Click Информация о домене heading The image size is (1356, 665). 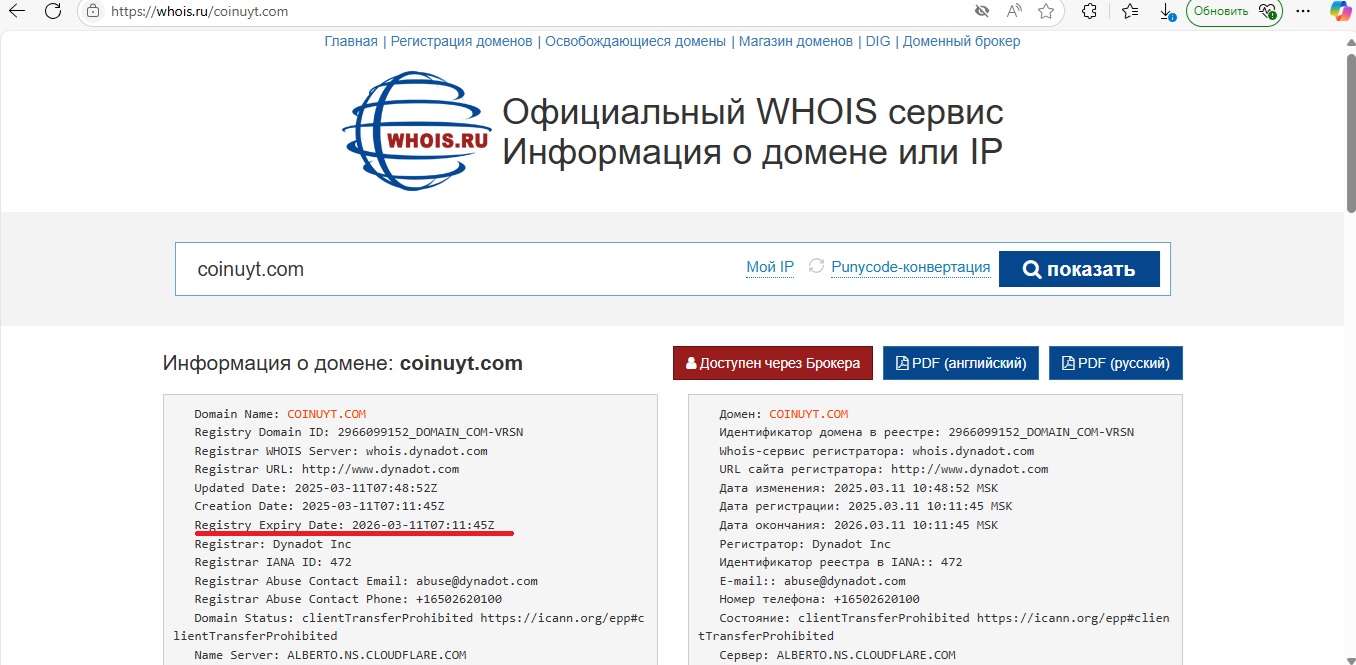pyautogui.click(x=343, y=363)
